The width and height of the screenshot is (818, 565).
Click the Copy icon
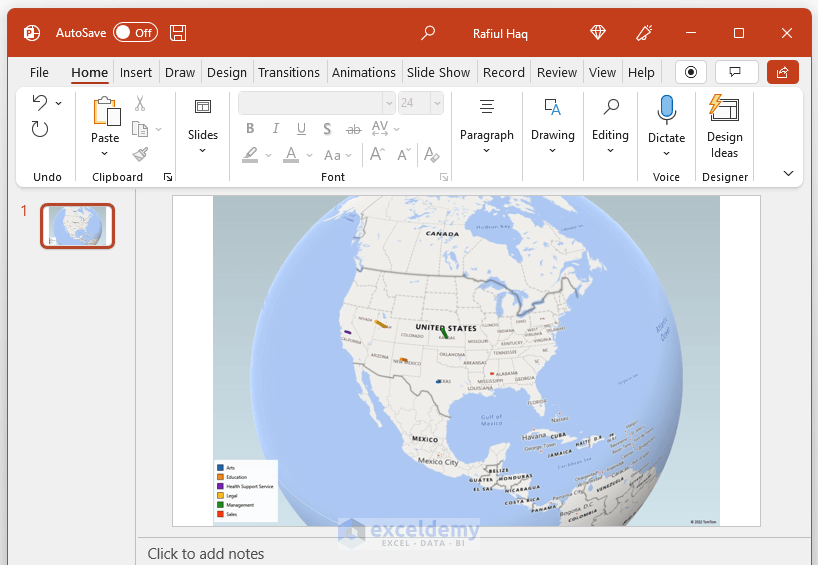click(140, 129)
